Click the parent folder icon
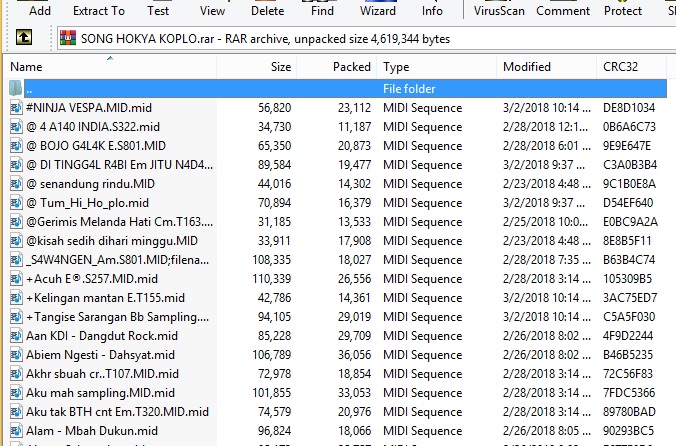The width and height of the screenshot is (676, 446). 16,88
